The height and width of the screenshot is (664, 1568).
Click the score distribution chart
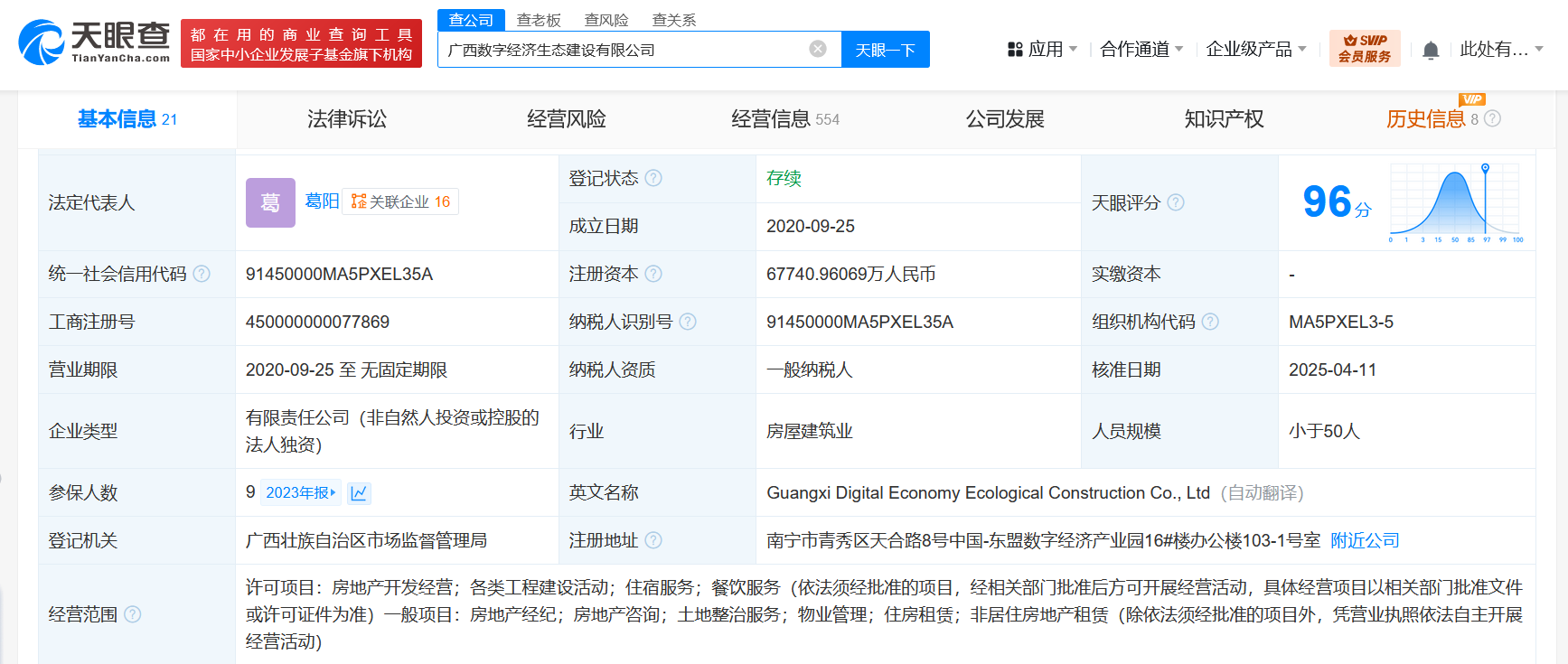coord(1455,203)
